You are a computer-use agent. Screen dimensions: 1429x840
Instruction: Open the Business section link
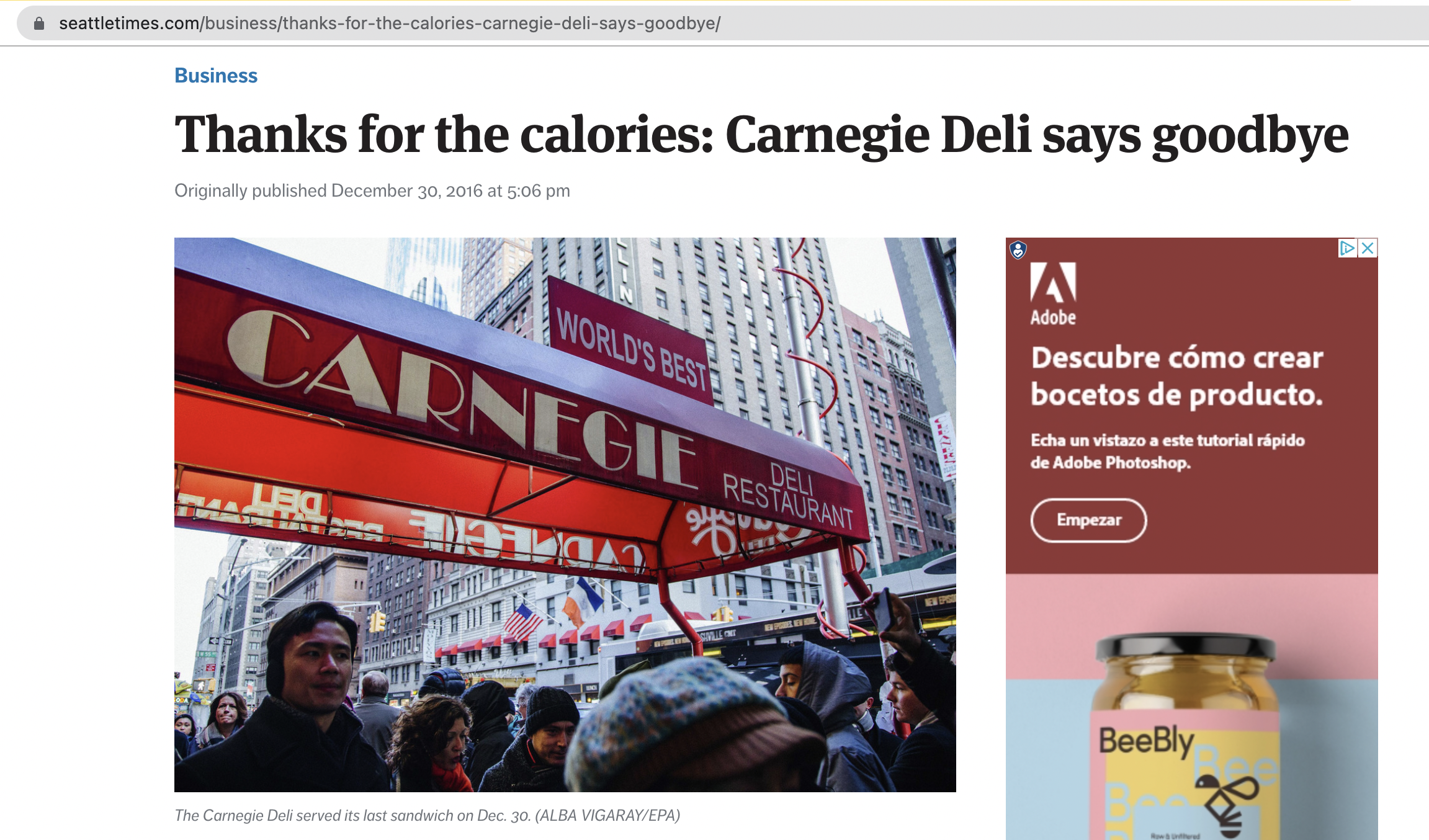coord(216,75)
